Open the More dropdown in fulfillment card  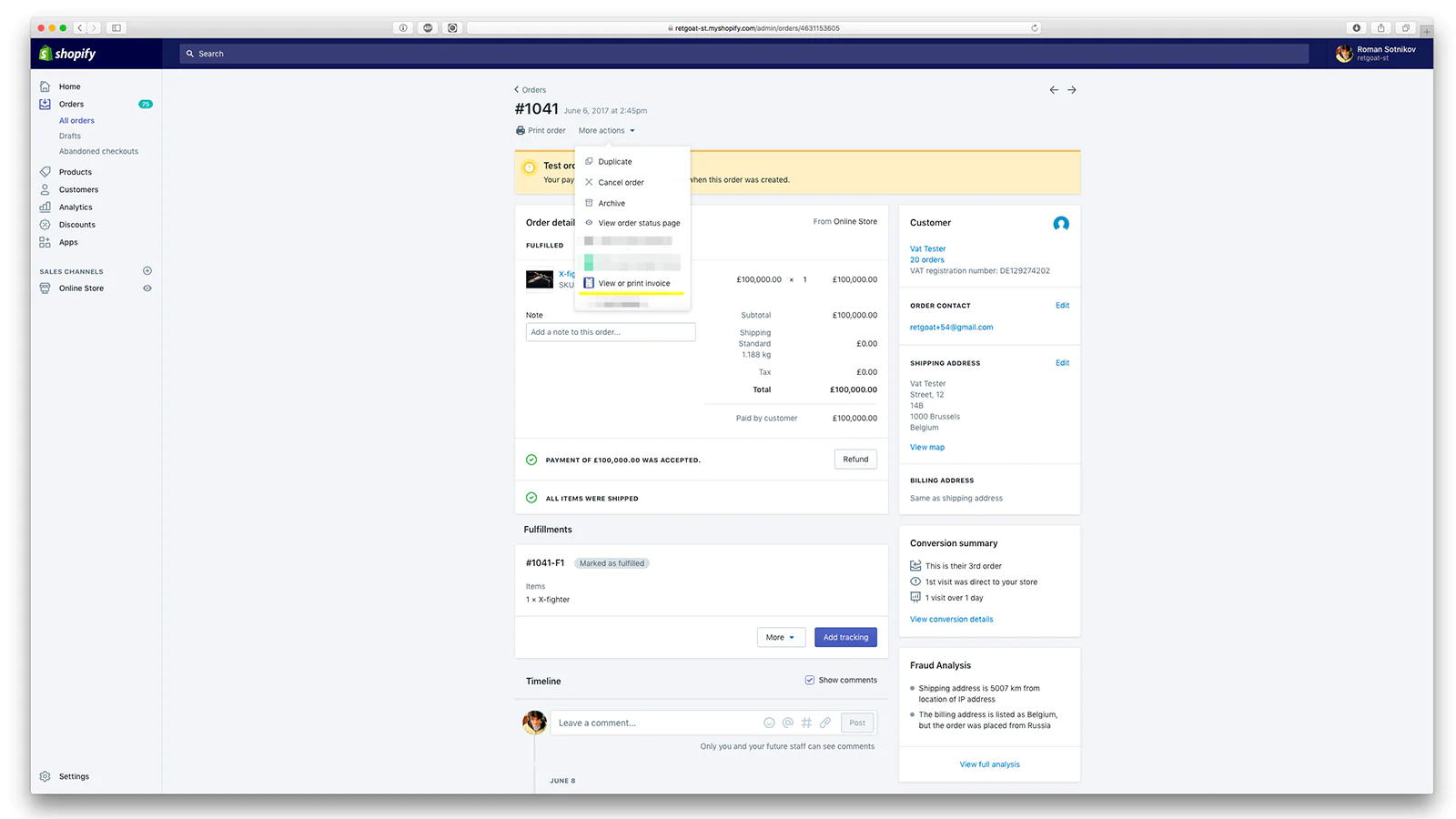(x=781, y=637)
